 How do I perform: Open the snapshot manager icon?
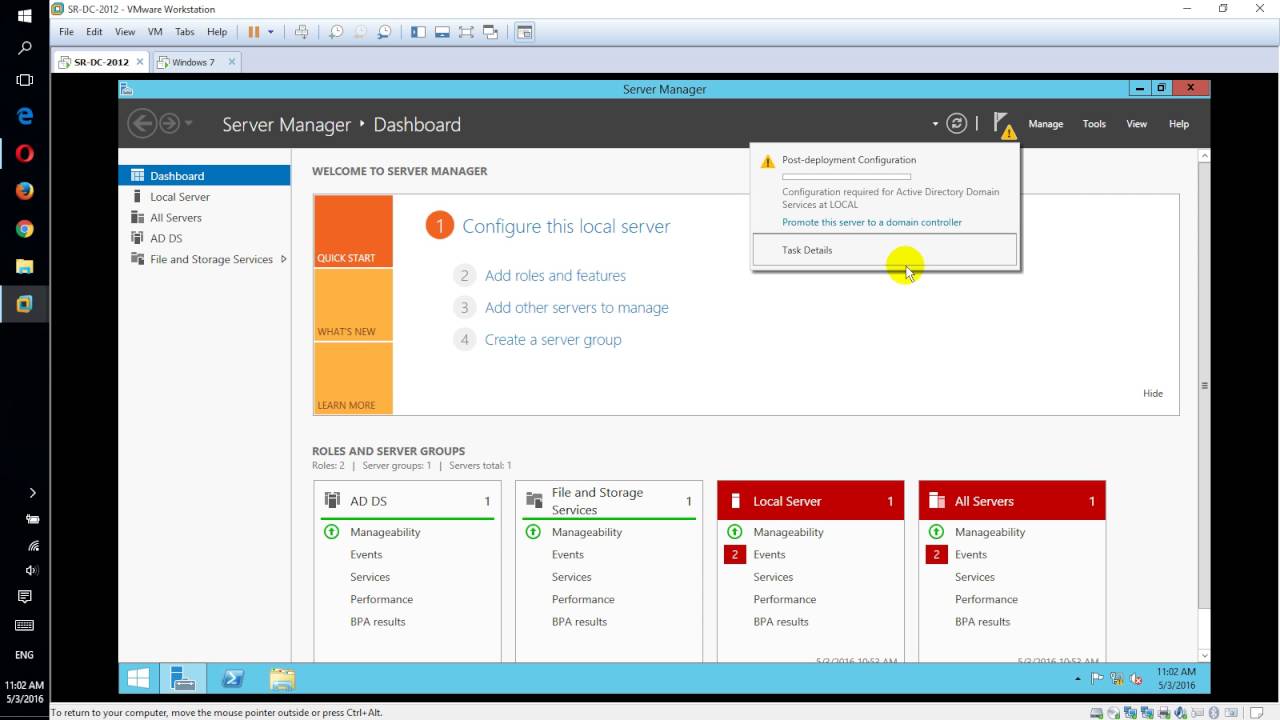click(384, 32)
